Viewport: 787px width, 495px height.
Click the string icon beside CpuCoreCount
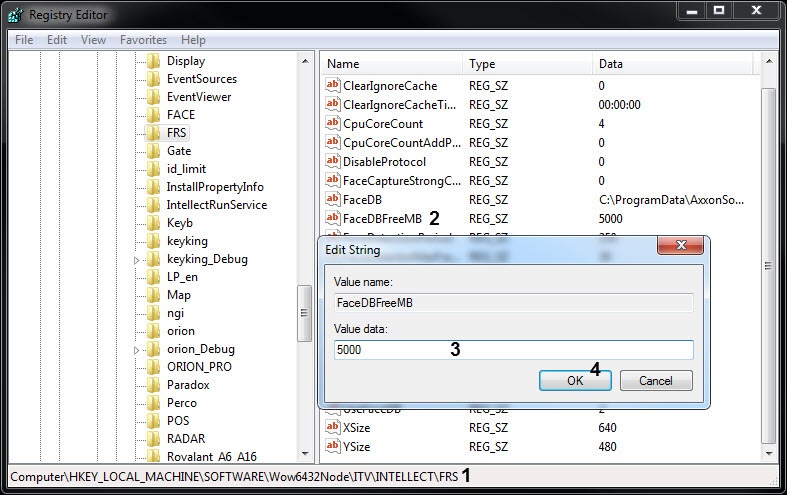334,124
